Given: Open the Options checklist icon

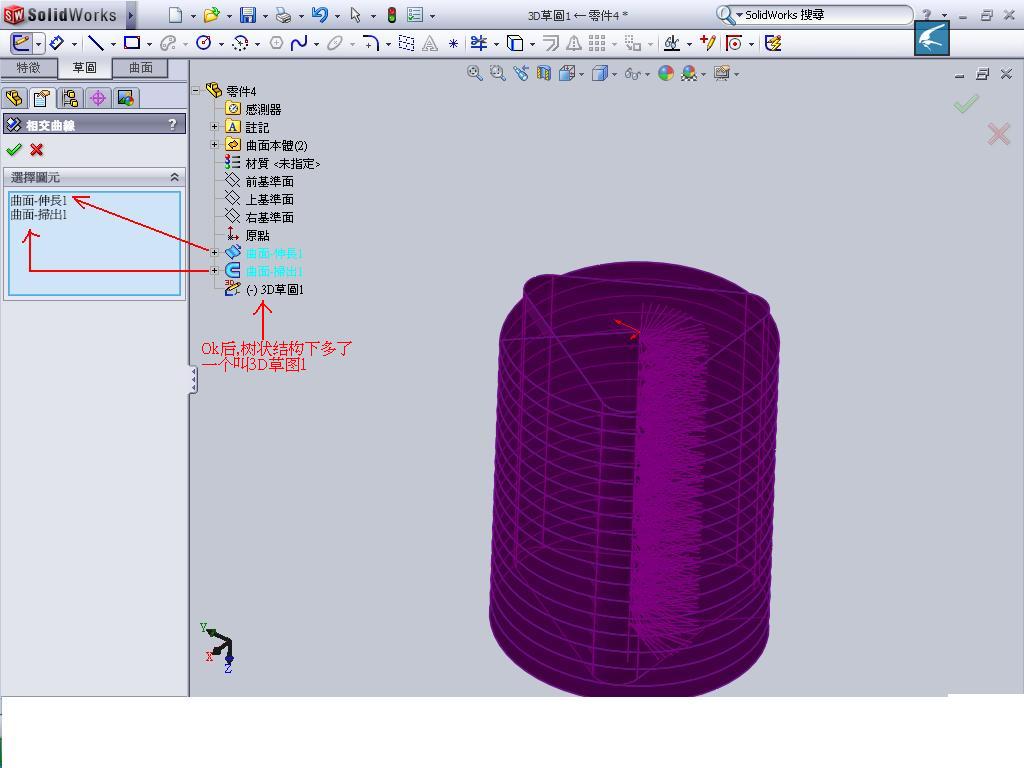Looking at the screenshot, I should [415, 14].
